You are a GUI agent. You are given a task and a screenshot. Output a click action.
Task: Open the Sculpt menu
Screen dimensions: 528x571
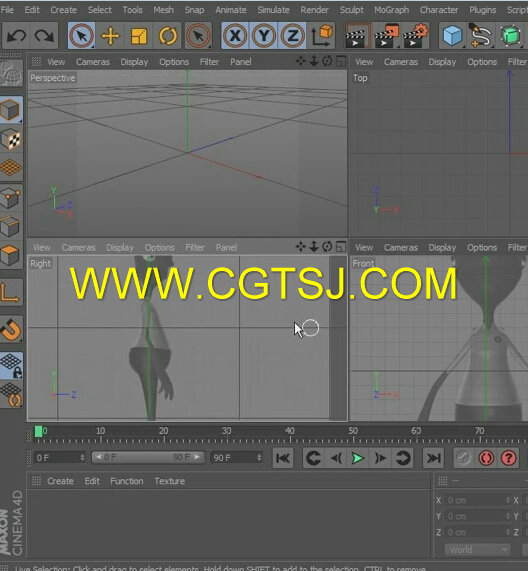(351, 10)
